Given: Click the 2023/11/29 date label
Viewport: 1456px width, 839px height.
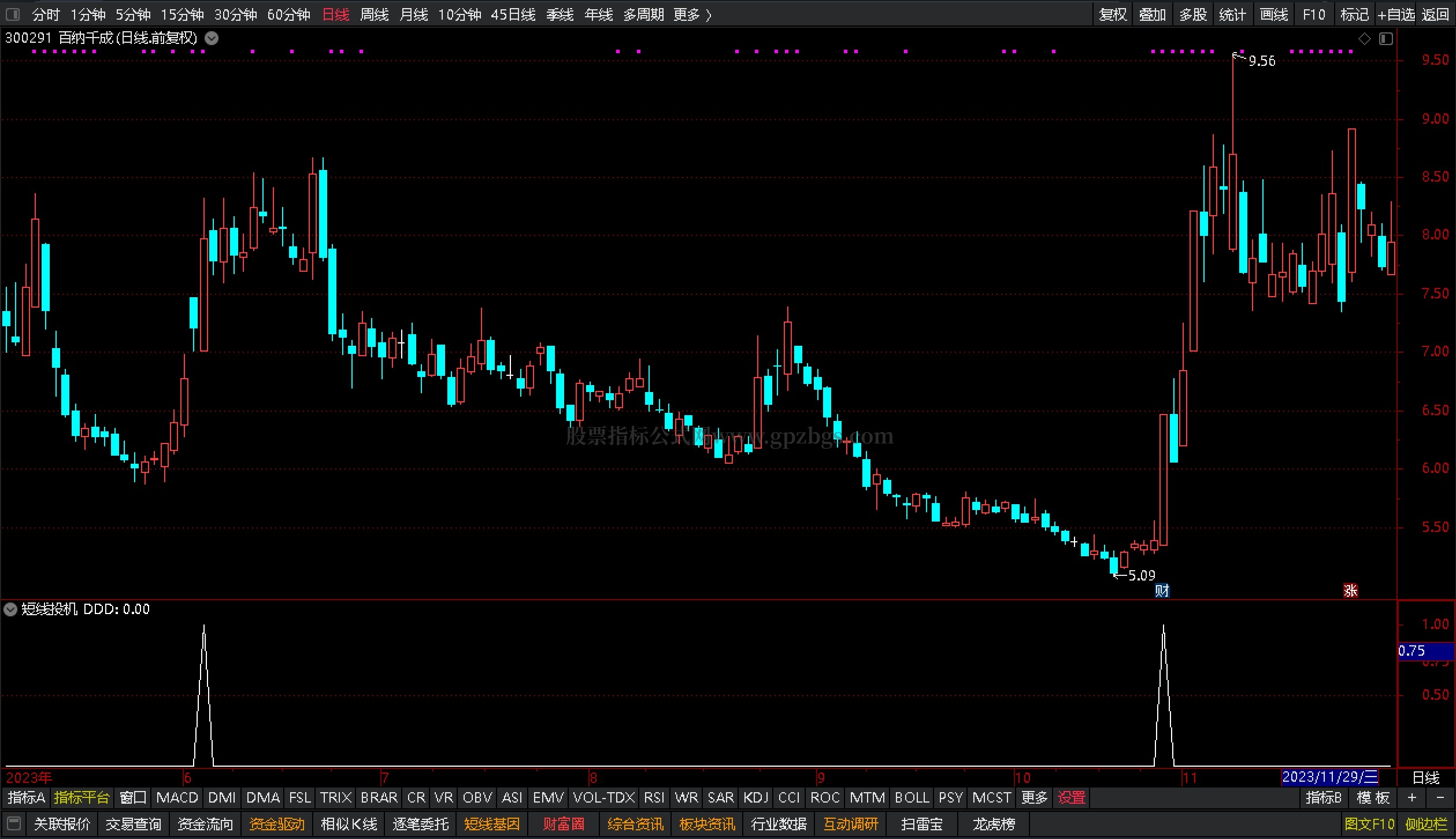Looking at the screenshot, I should (1329, 777).
